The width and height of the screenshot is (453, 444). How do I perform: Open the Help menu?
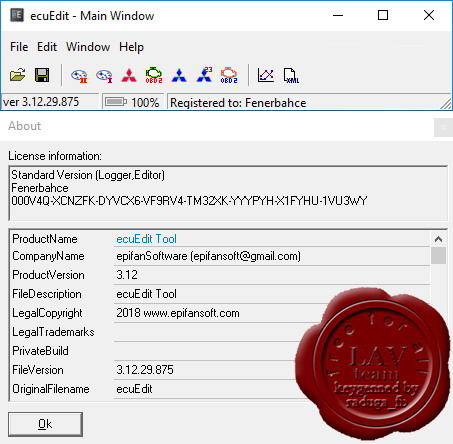coord(131,47)
